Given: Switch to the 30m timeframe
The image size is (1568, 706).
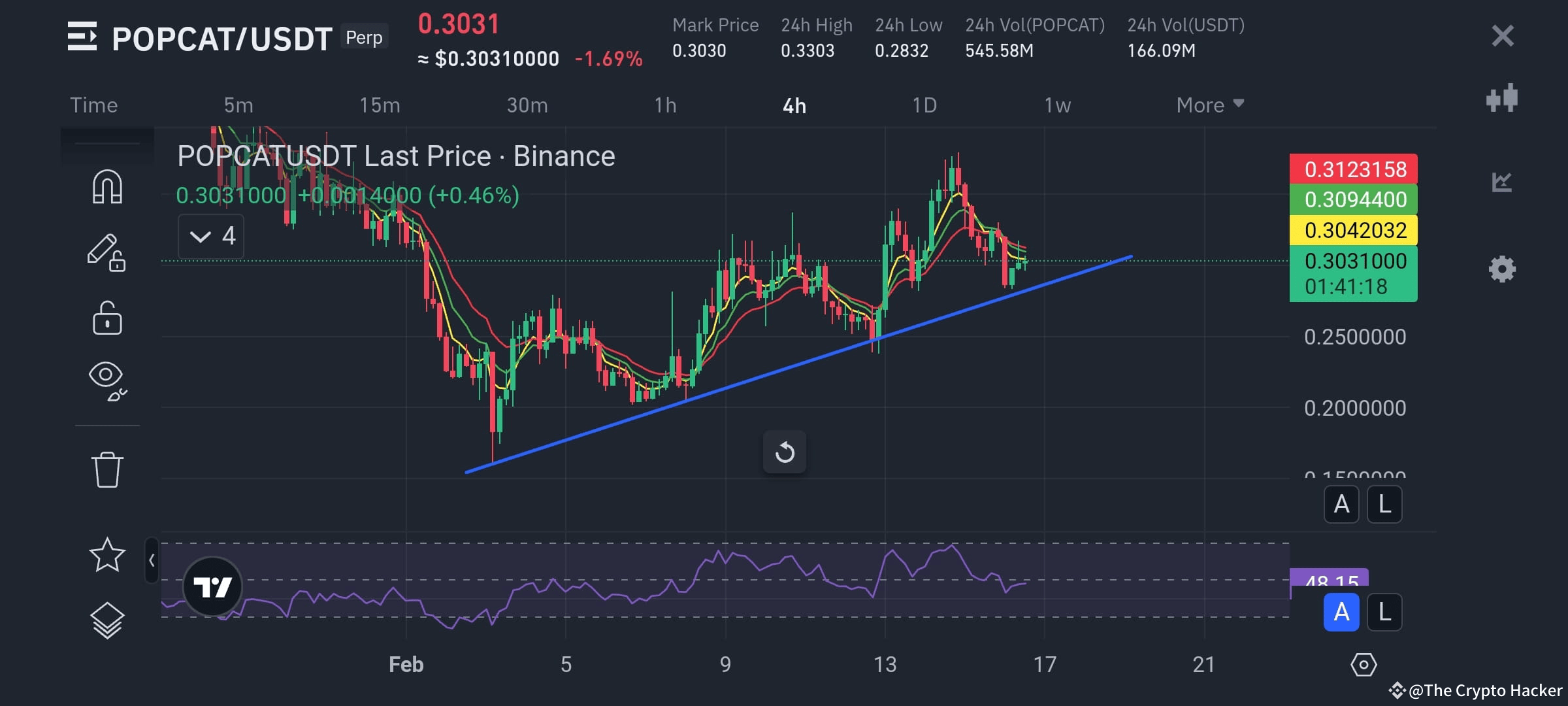Looking at the screenshot, I should pos(527,105).
